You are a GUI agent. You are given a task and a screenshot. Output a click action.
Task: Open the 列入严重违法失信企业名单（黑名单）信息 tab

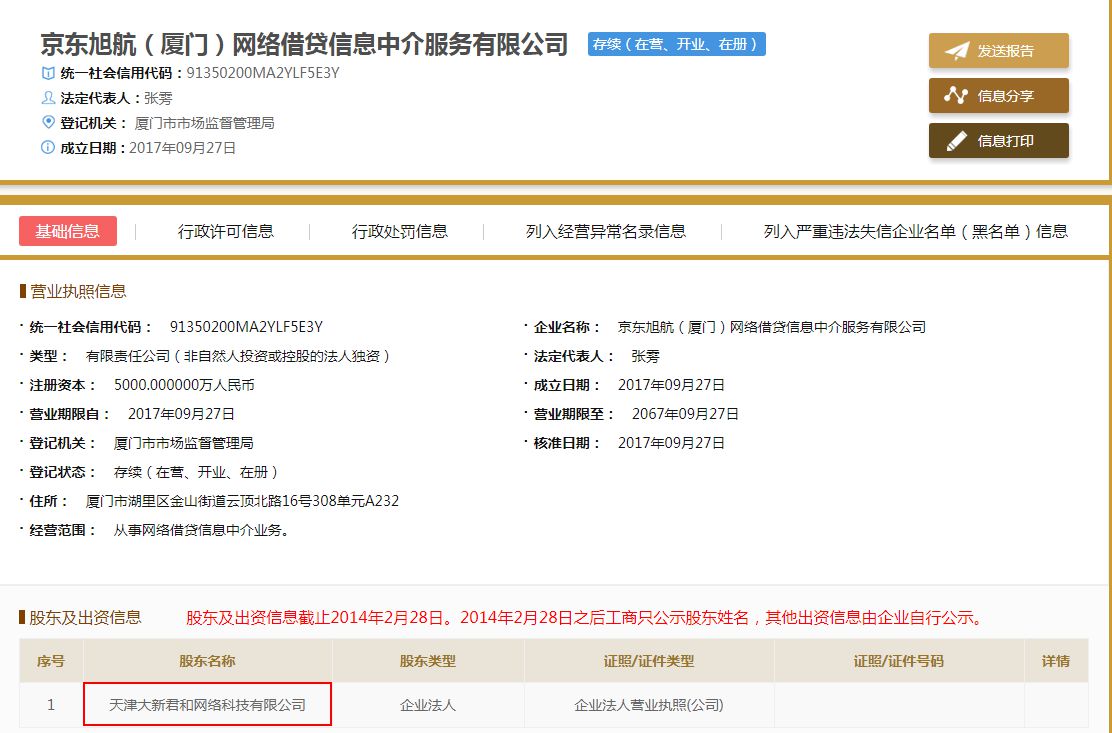[x=916, y=231]
